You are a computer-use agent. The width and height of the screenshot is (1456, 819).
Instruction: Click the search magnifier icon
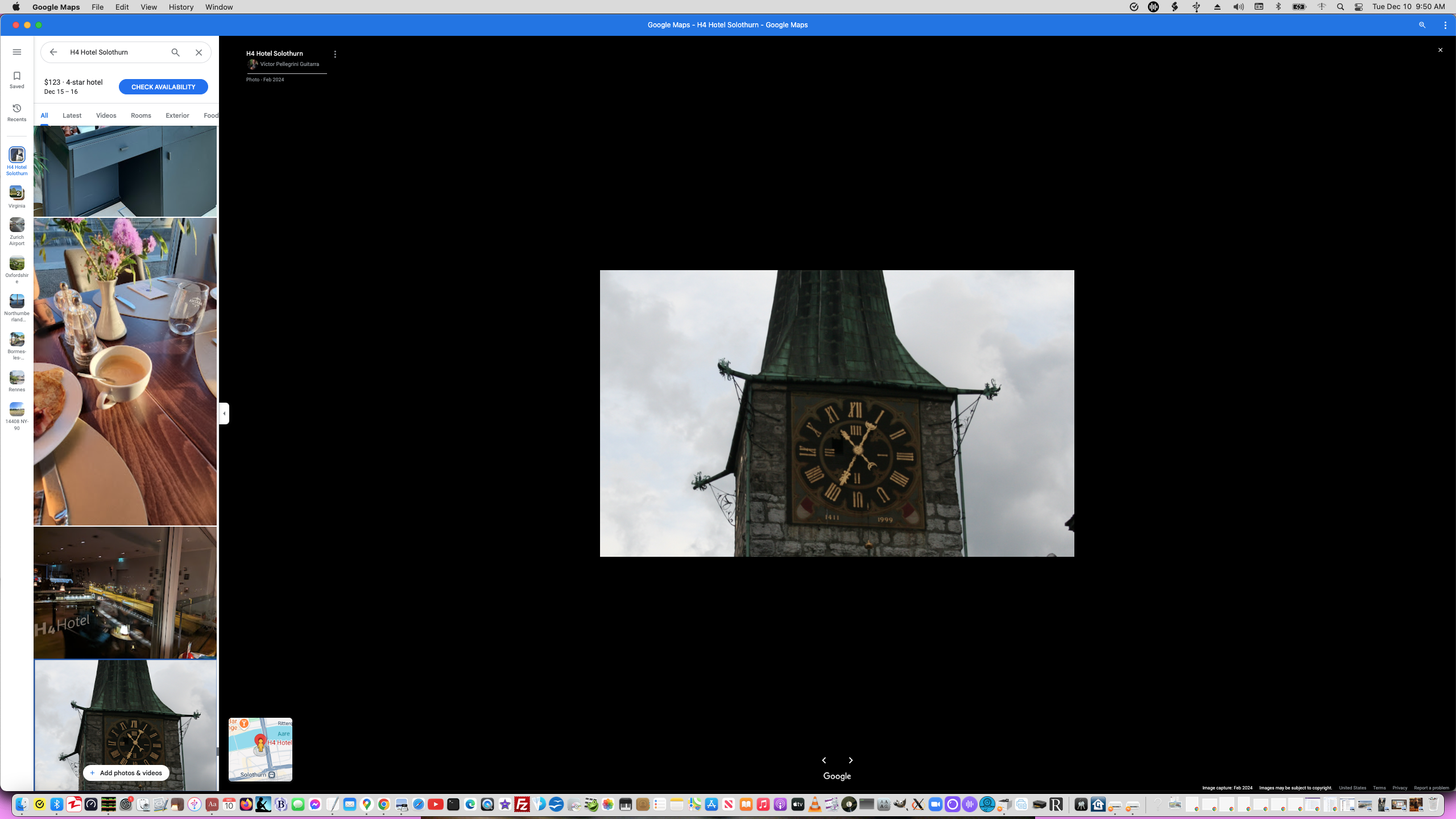175,52
